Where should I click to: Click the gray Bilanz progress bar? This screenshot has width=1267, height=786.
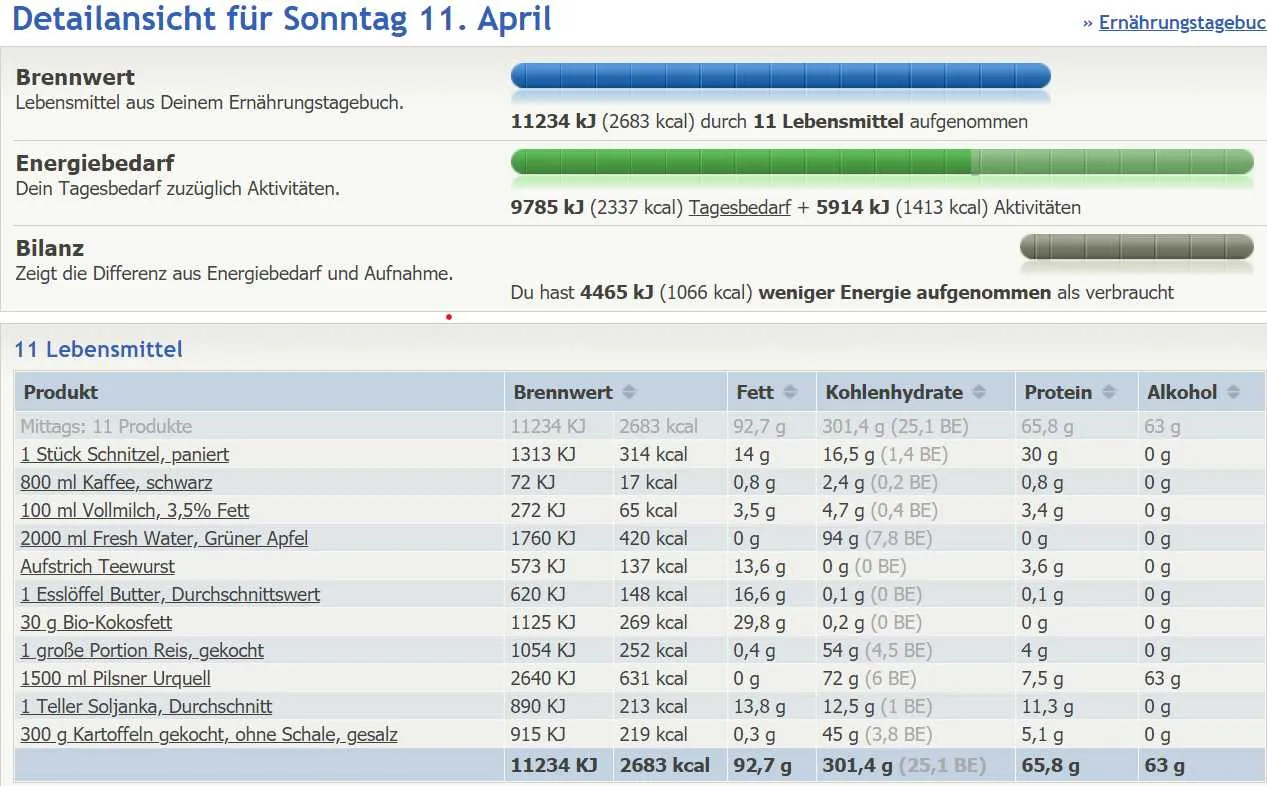(x=1137, y=247)
